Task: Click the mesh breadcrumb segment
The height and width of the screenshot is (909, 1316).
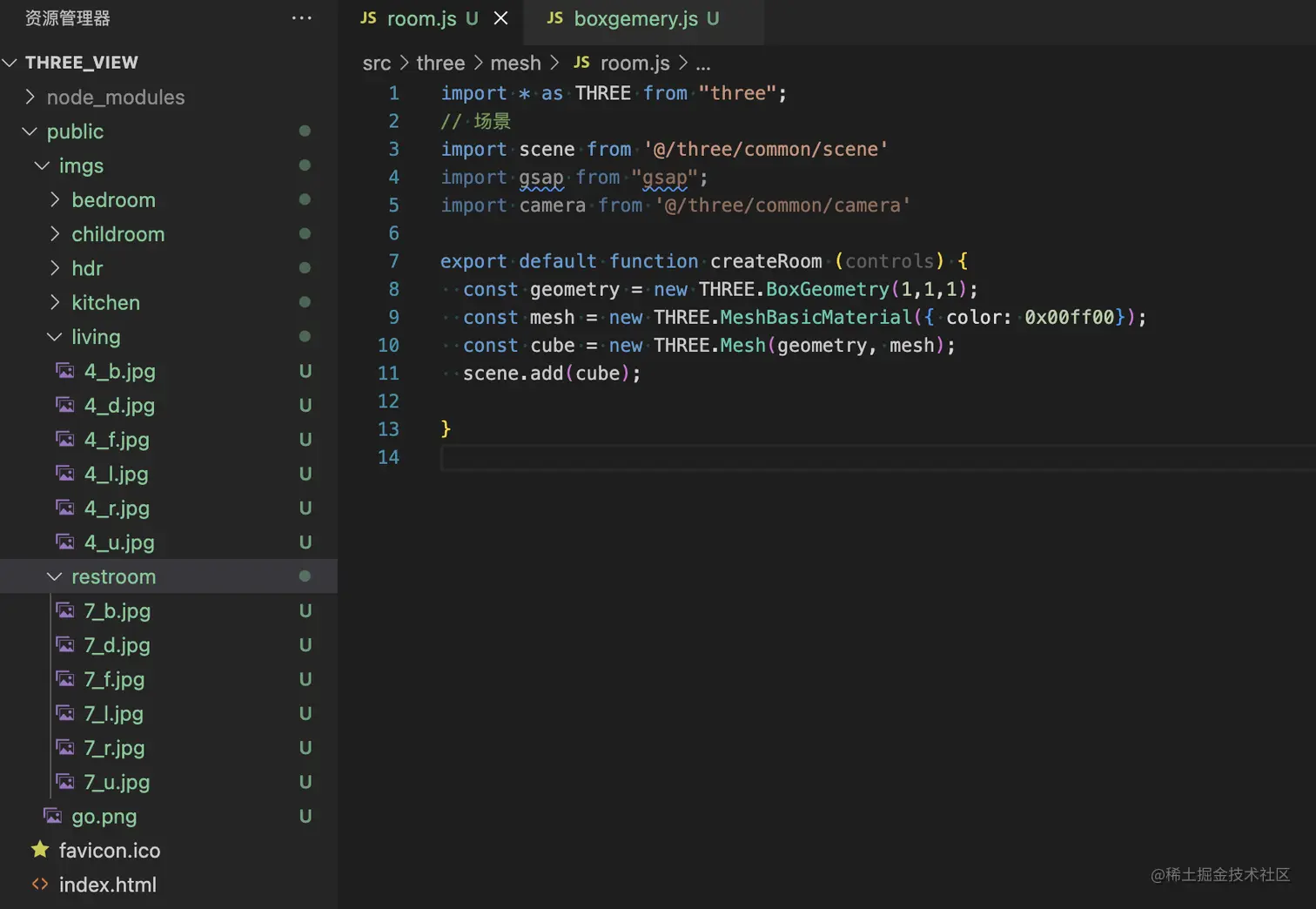Action: pyautogui.click(x=515, y=63)
